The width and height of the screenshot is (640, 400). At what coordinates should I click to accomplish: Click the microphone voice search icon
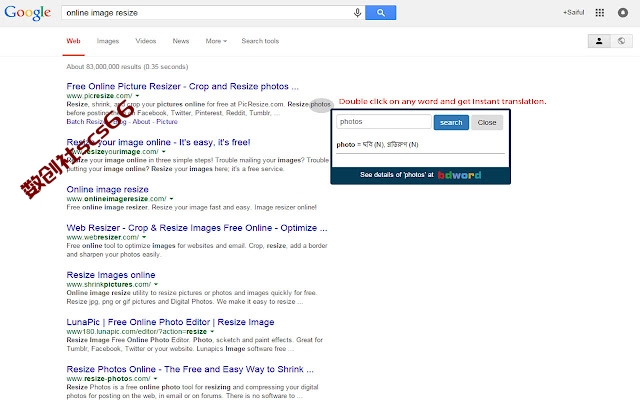tap(357, 13)
